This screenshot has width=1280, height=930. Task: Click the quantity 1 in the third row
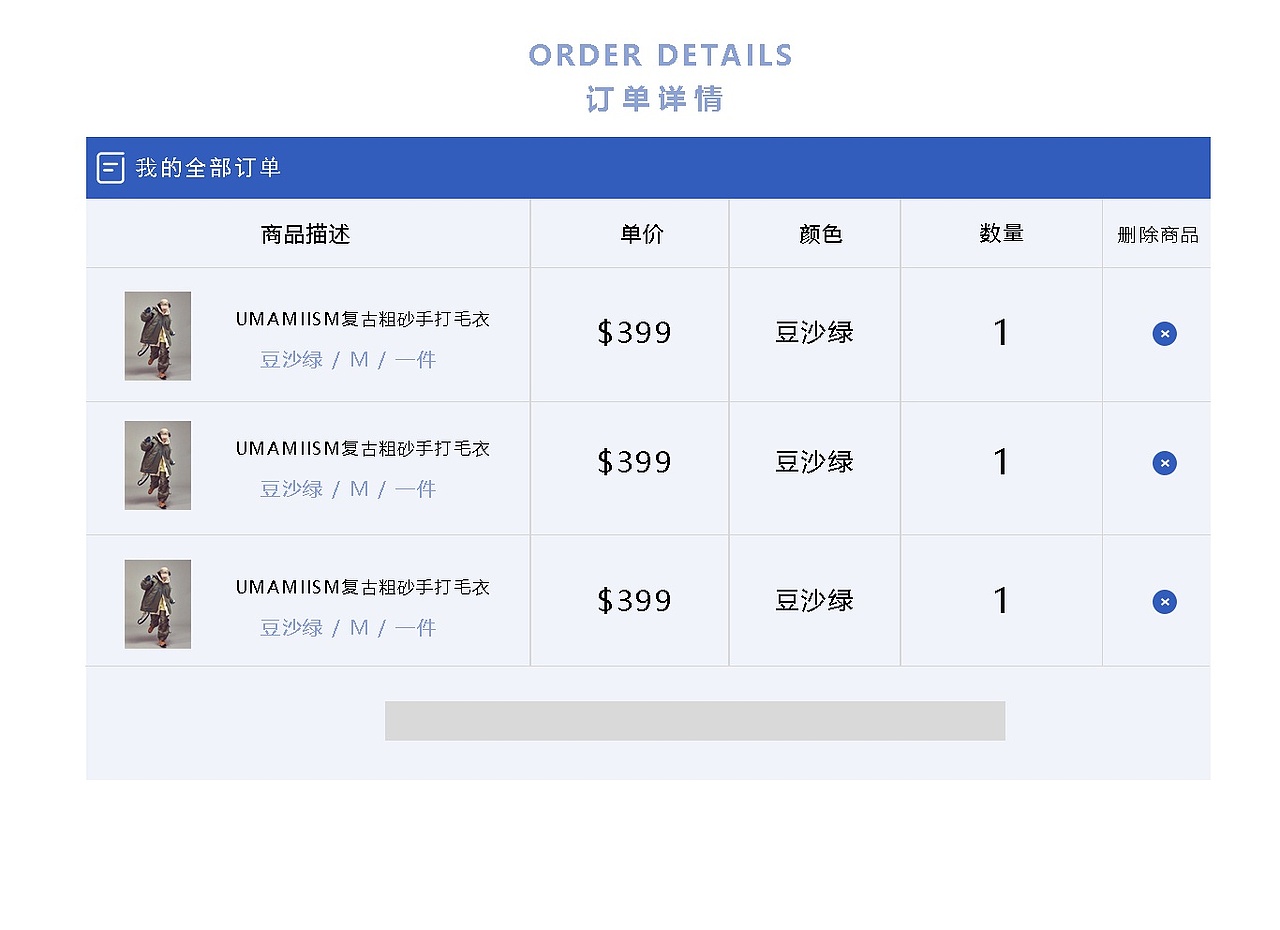tap(1001, 601)
